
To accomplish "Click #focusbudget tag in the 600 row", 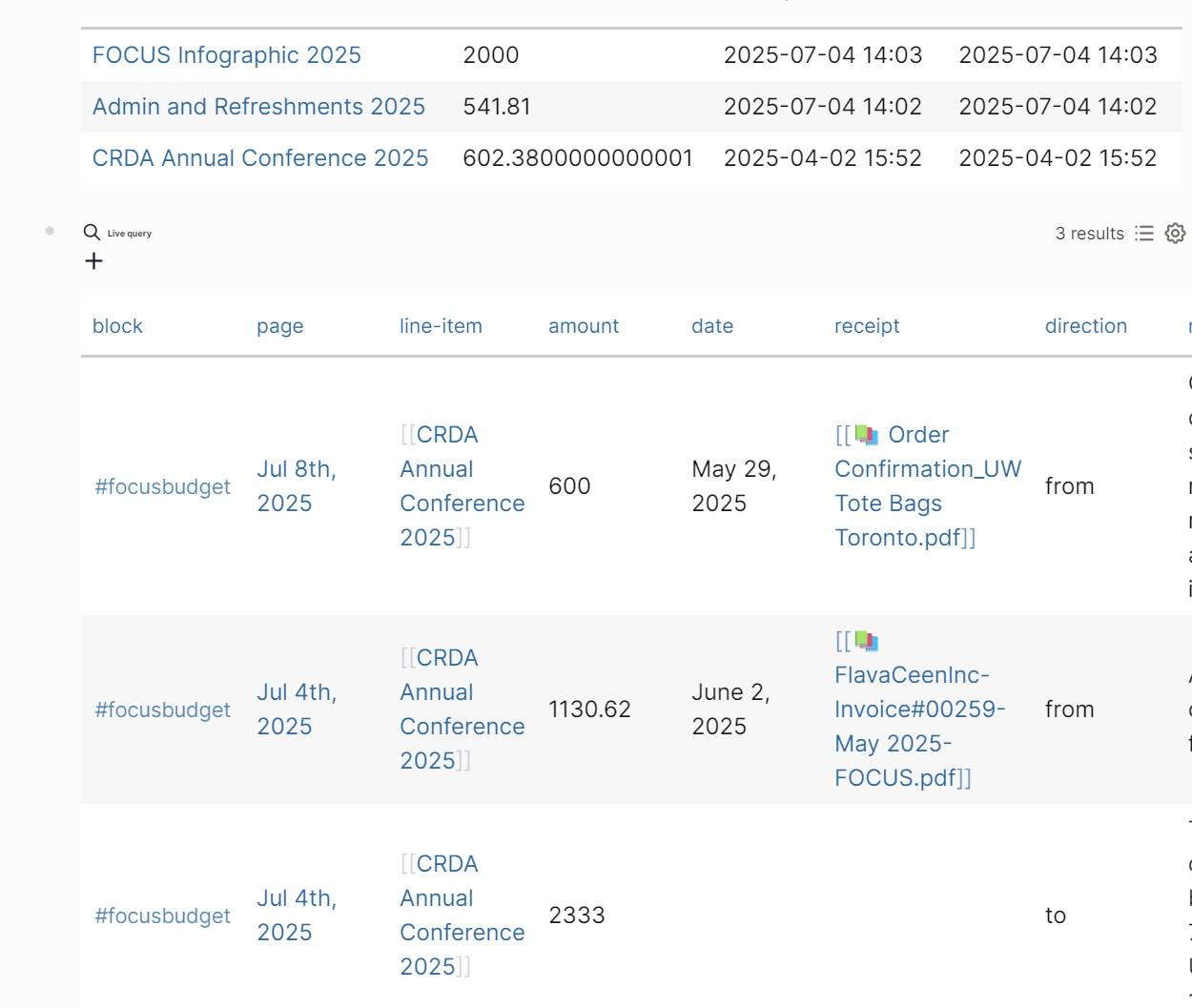I will 162,487.
